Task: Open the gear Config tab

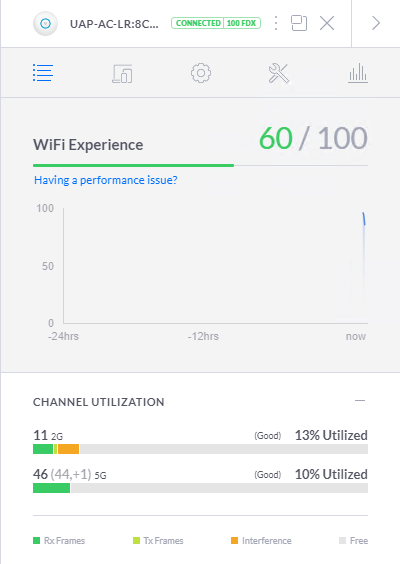Action: coord(201,73)
